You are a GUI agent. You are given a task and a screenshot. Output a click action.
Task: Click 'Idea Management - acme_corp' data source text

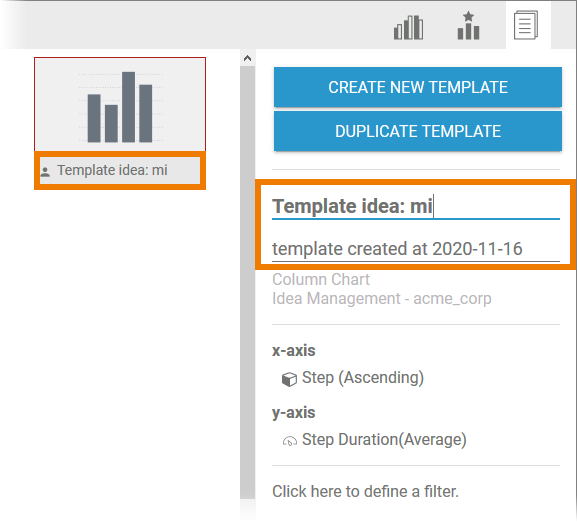[x=382, y=299]
